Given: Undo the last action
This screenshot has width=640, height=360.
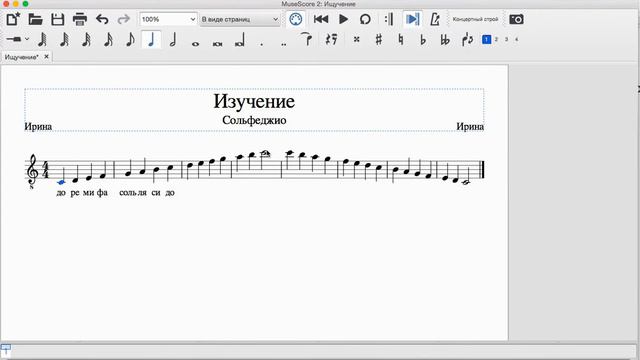Looking at the screenshot, I should point(102,19).
